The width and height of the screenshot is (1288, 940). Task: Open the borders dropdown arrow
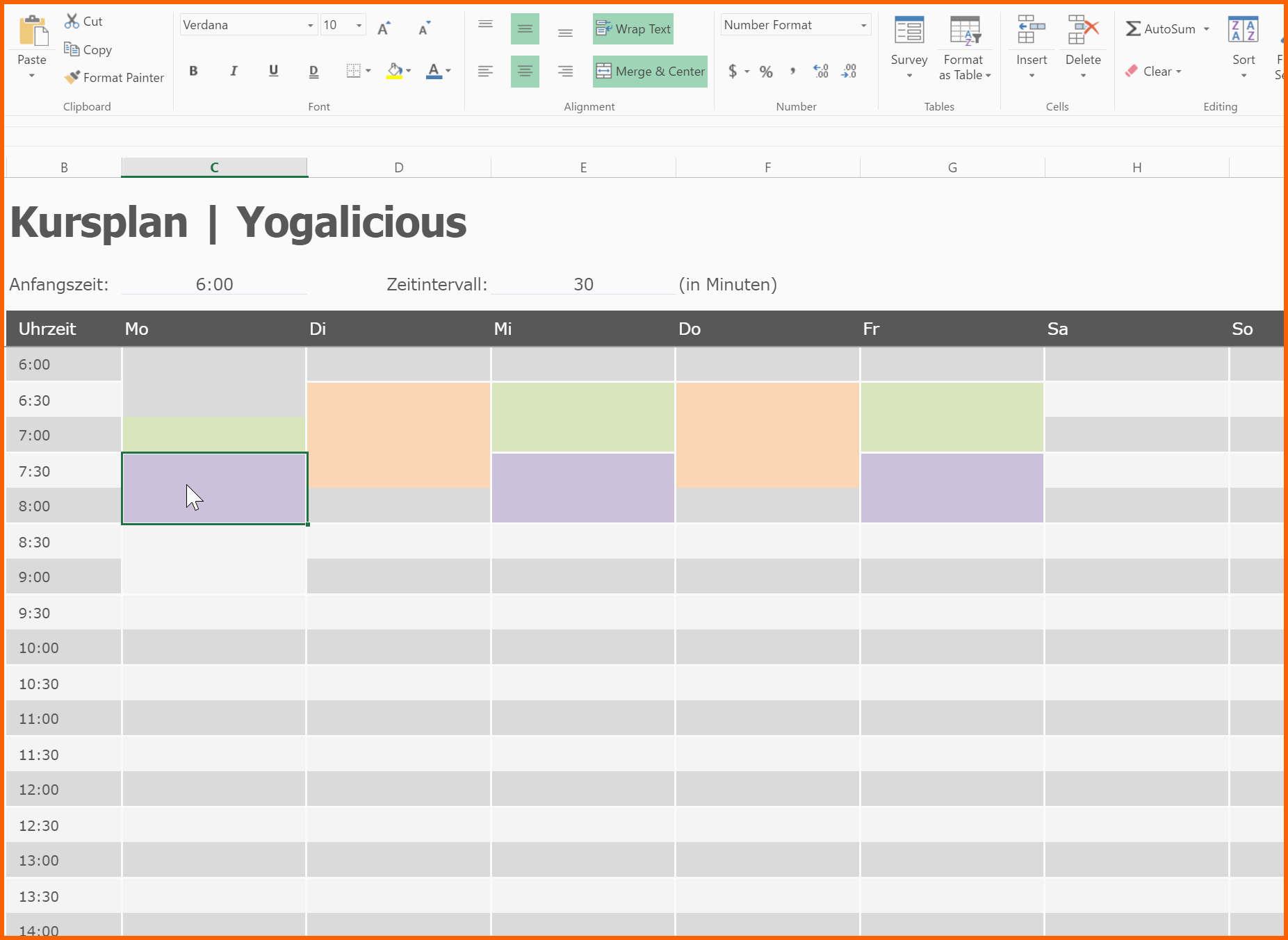coord(368,71)
